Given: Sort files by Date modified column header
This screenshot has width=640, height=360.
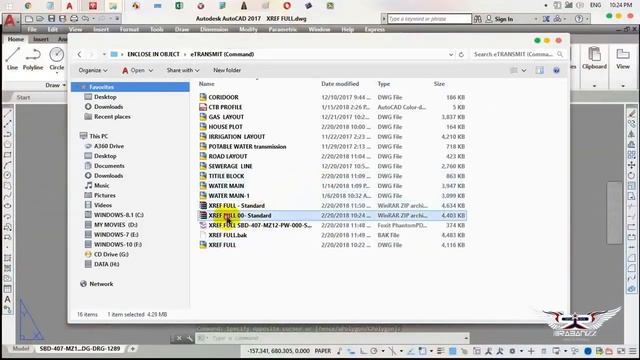Looking at the screenshot, I should click(340, 84).
